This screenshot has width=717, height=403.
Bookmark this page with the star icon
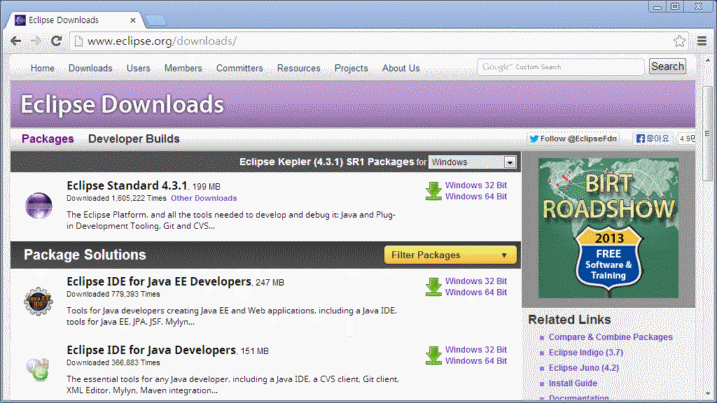[x=679, y=41]
